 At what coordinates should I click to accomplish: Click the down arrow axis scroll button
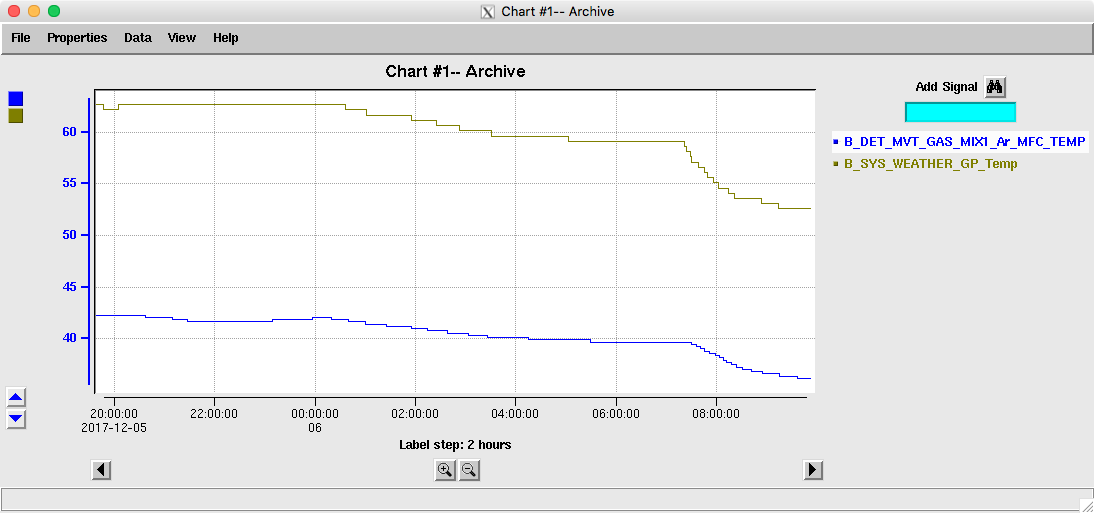pyautogui.click(x=16, y=419)
